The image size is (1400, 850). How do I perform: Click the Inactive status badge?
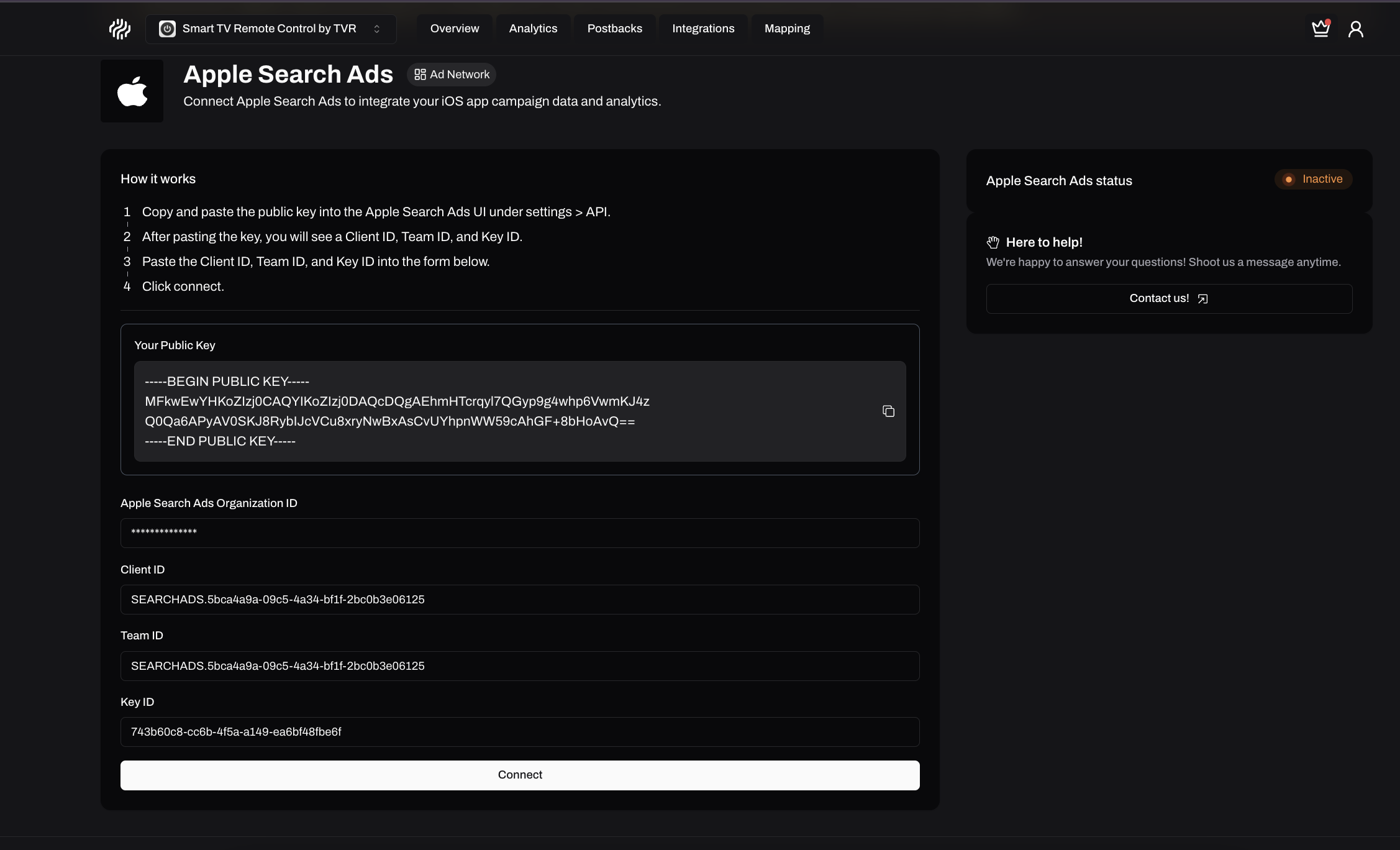coord(1313,180)
